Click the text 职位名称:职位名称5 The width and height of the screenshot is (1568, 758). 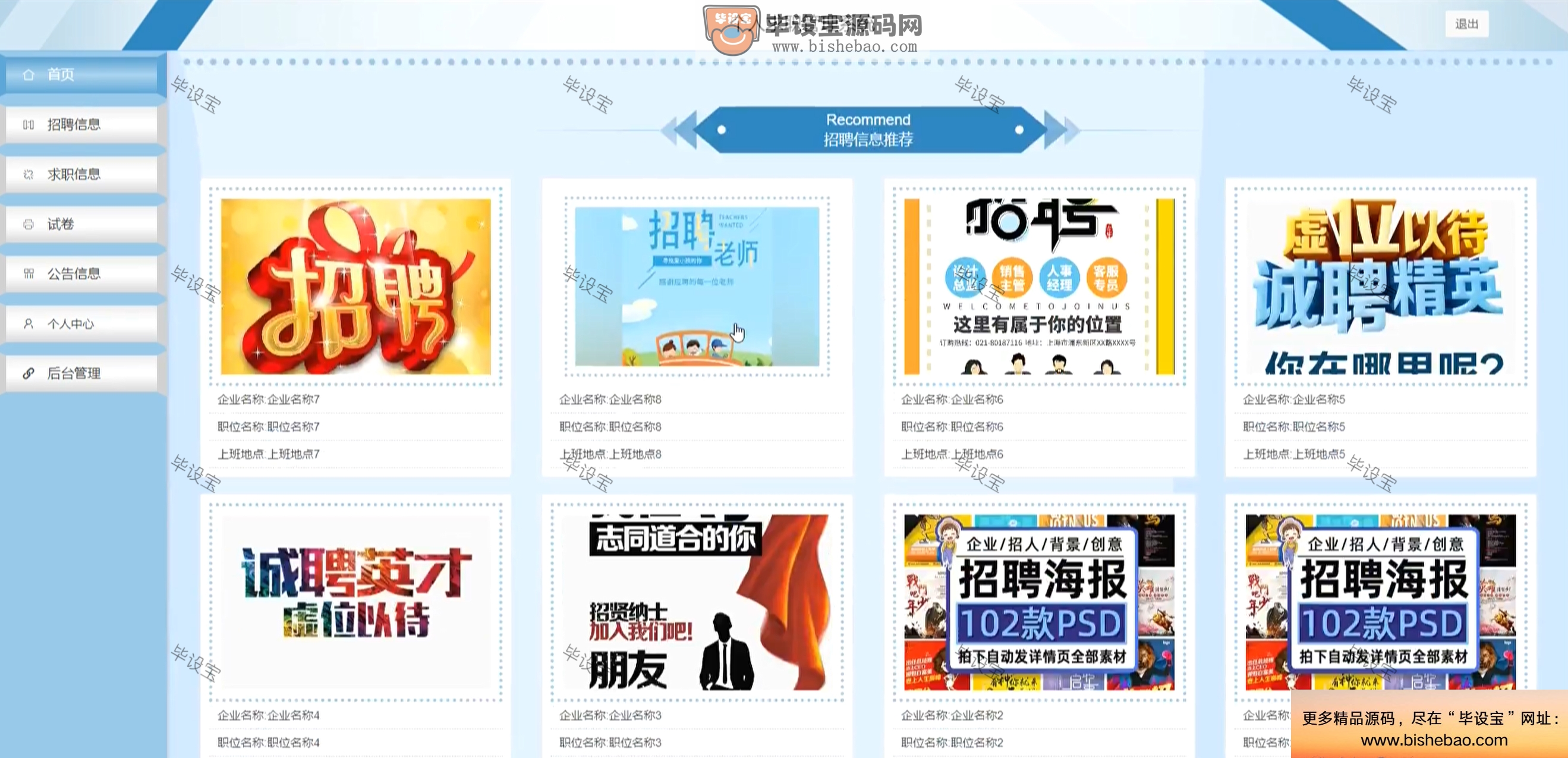(1294, 427)
